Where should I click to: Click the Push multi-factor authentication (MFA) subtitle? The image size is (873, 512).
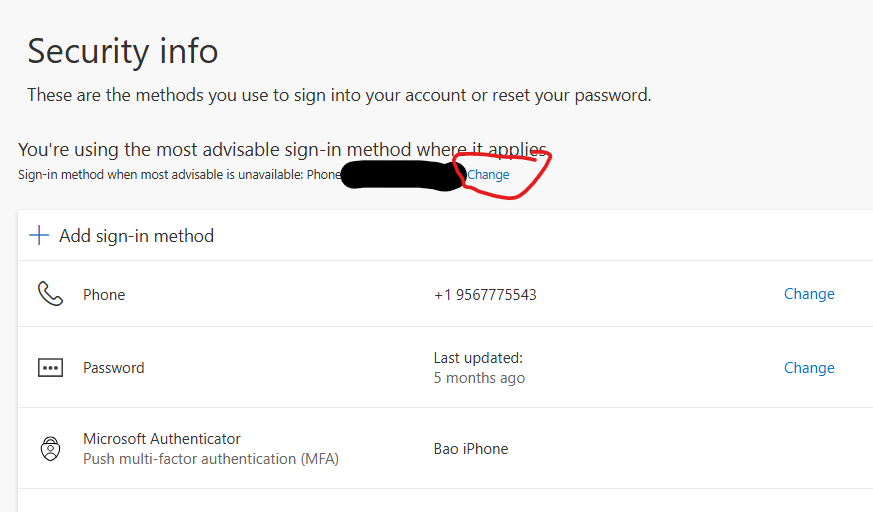[211, 459]
